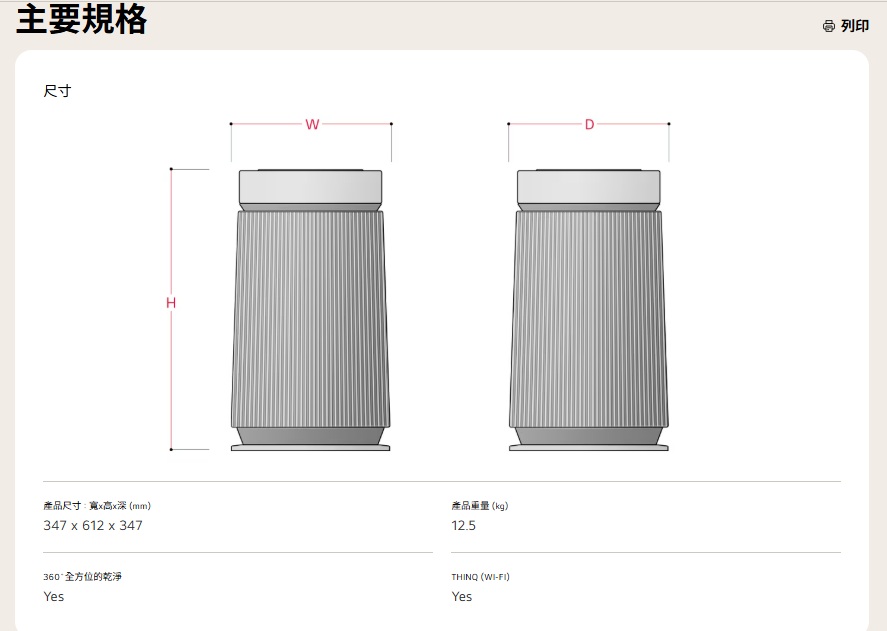Viewport: 887px width, 631px height.
Task: Click the base plate of the depth-view purifier
Action: click(x=588, y=447)
